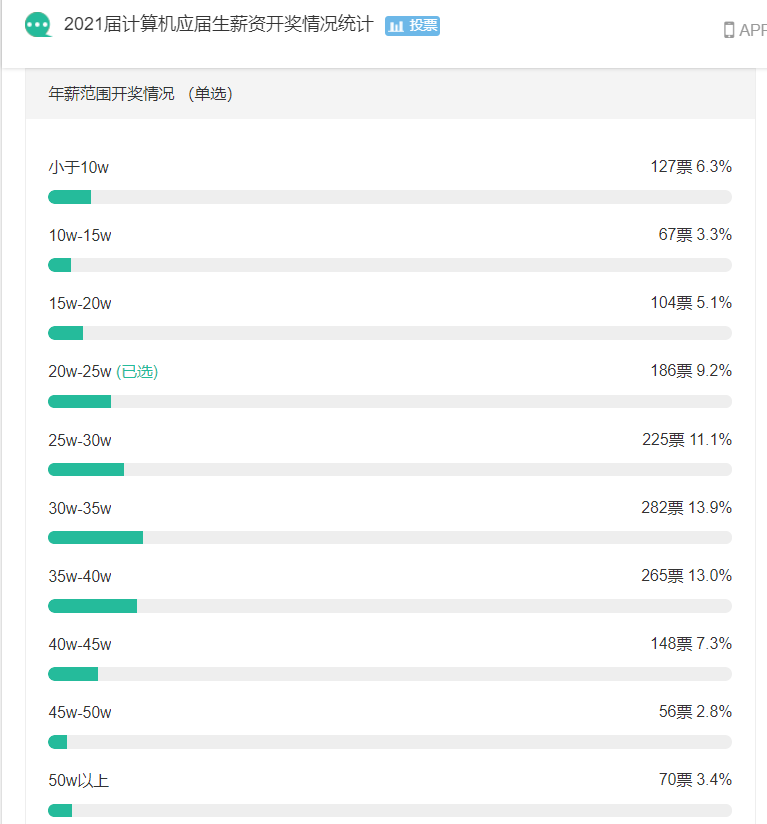This screenshot has height=824, width=767.
Task: Click the selected 20w-25w option
Action: [80, 371]
